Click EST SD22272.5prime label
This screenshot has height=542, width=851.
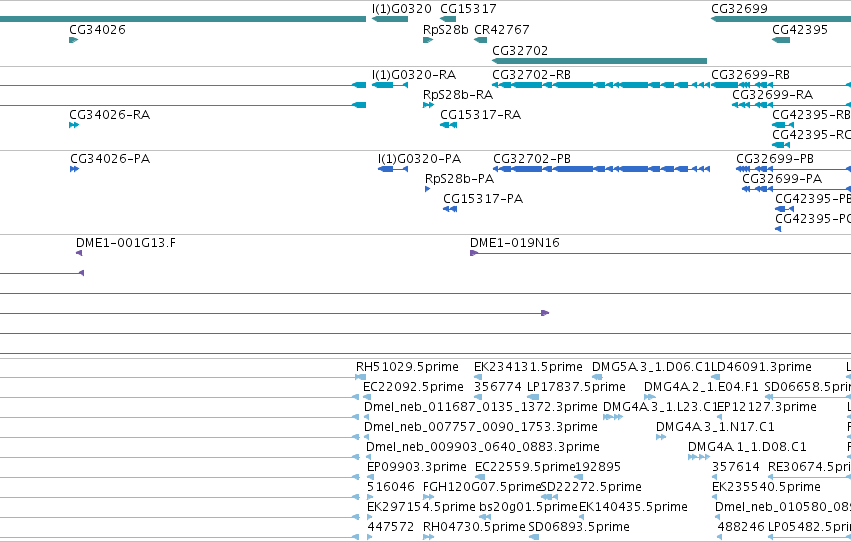point(591,488)
